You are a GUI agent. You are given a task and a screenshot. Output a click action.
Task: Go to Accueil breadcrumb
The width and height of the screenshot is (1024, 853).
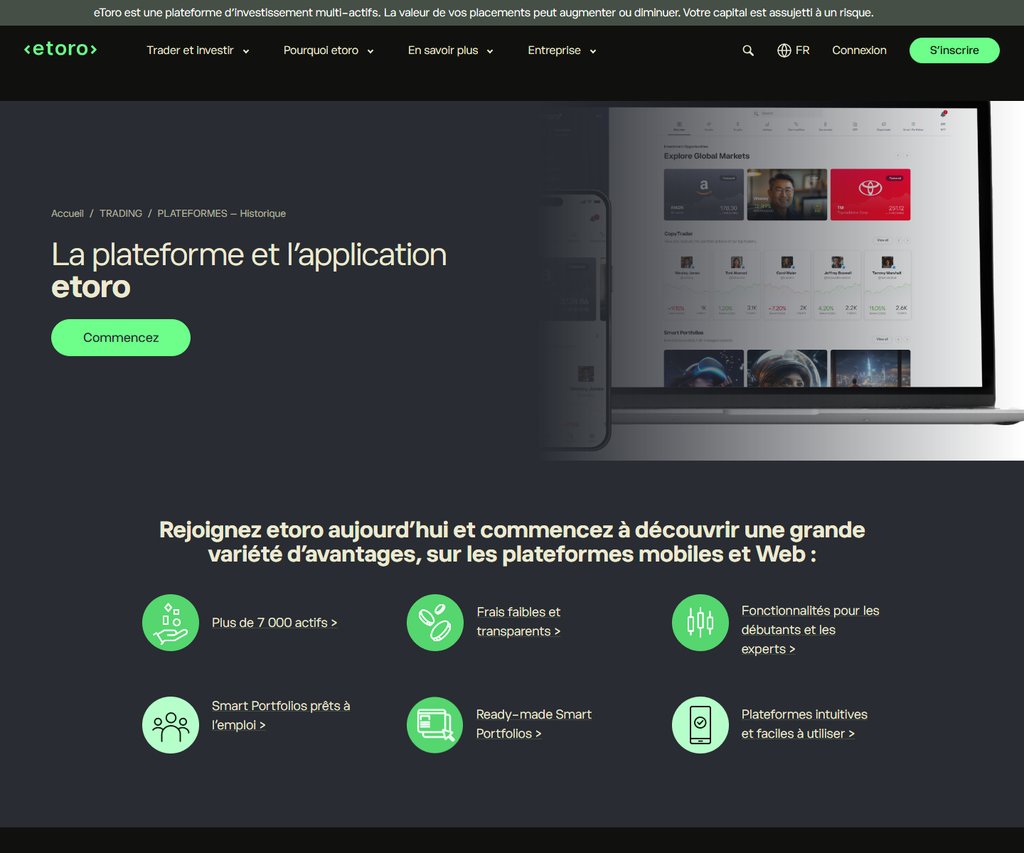(x=67, y=214)
